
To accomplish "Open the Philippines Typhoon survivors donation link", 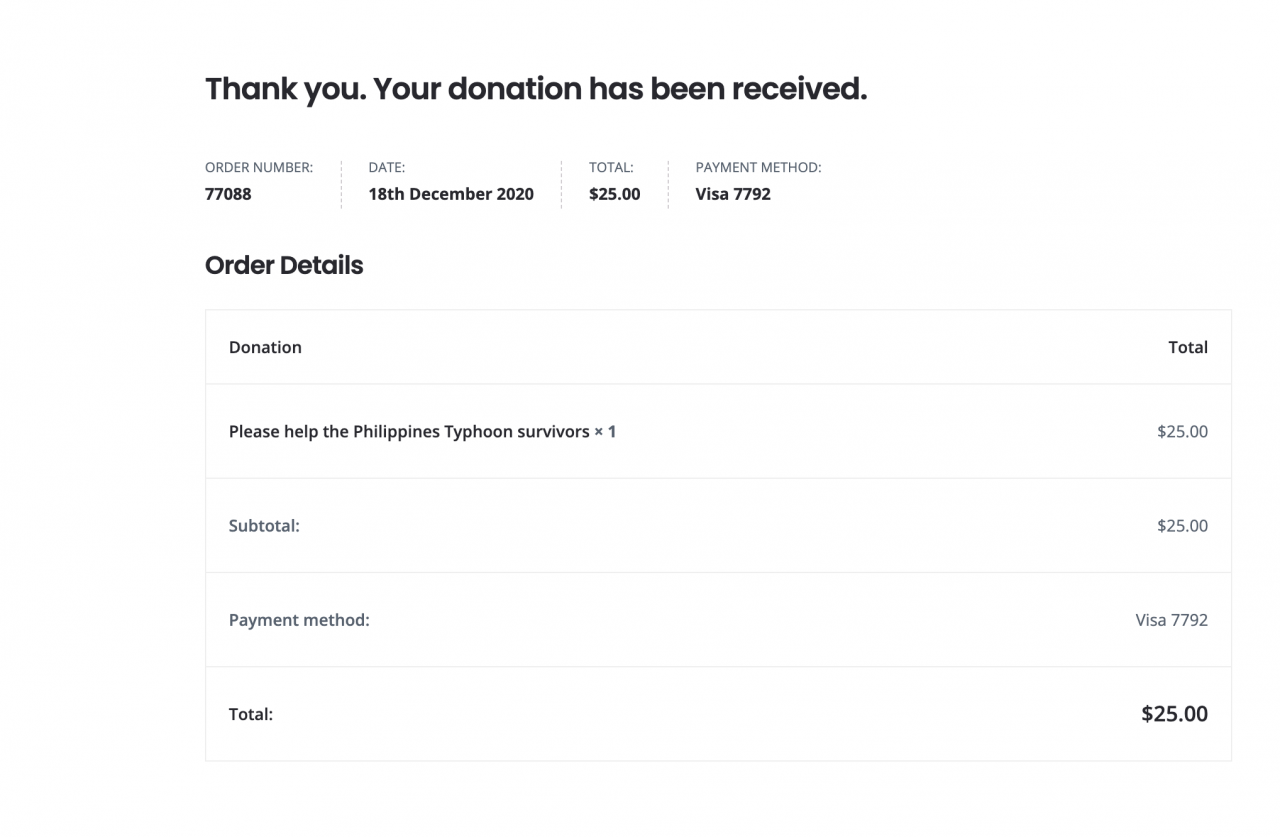I will point(409,432).
